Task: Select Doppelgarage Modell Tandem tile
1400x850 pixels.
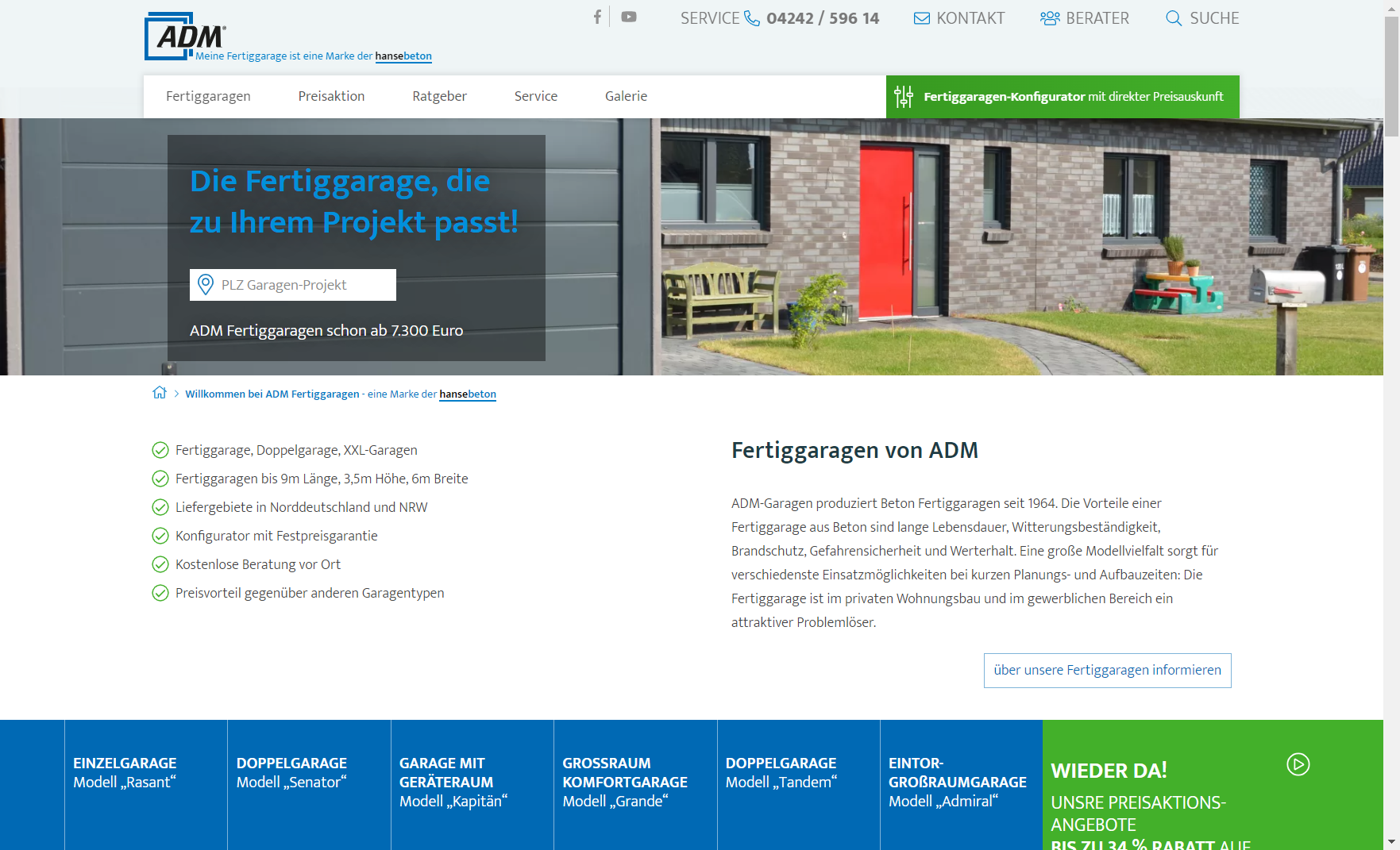Action: [x=799, y=785]
